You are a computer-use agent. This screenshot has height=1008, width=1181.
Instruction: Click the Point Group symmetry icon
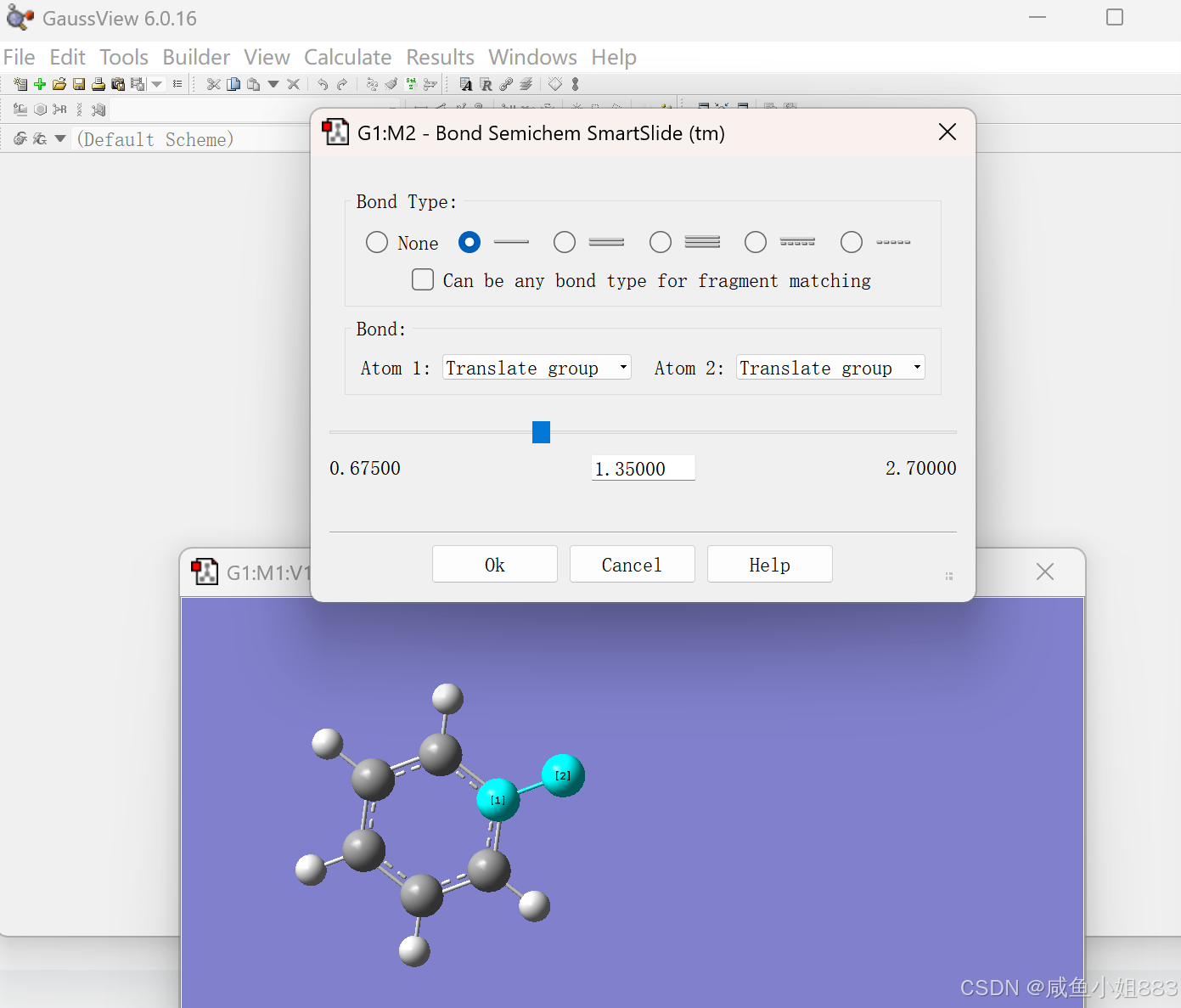(430, 84)
